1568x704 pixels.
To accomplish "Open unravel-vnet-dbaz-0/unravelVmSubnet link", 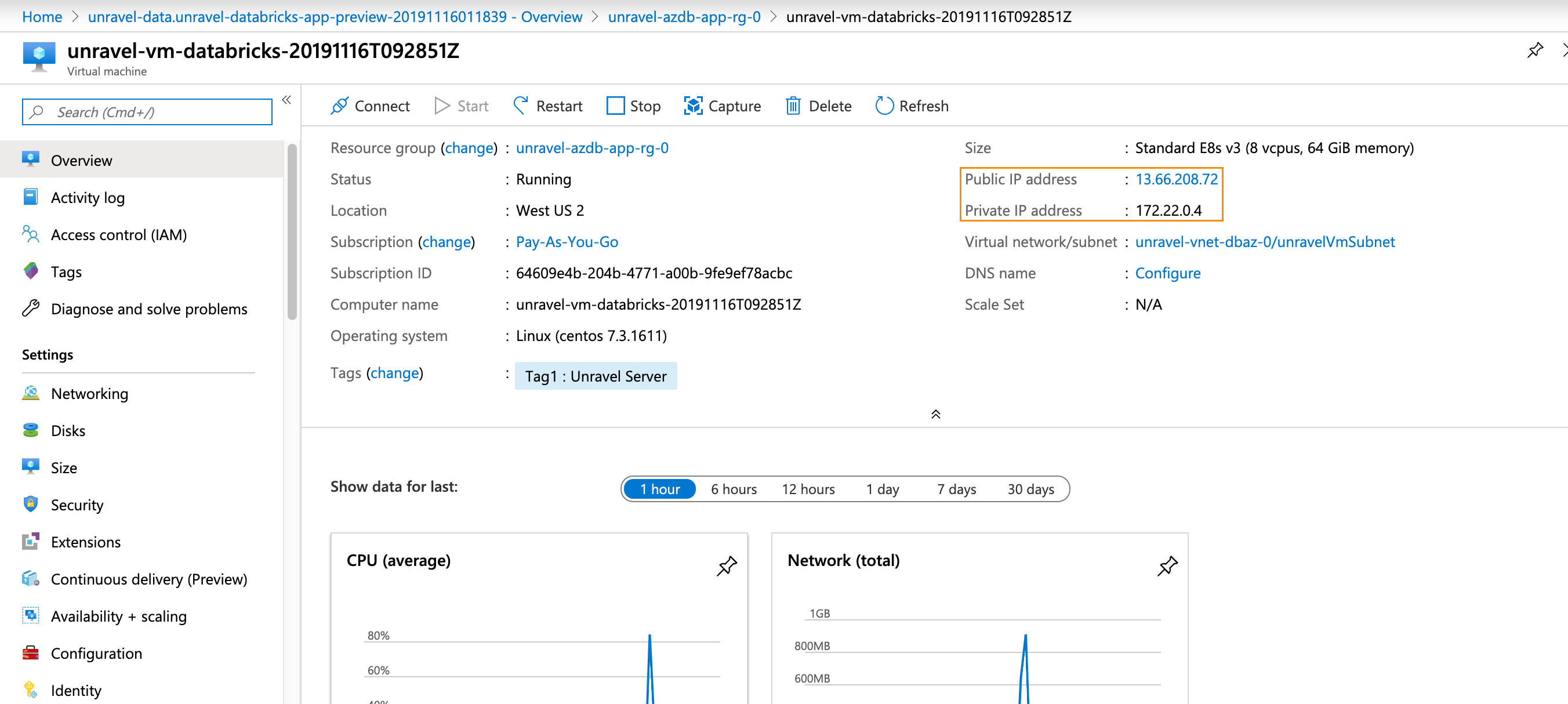I will pos(1265,242).
